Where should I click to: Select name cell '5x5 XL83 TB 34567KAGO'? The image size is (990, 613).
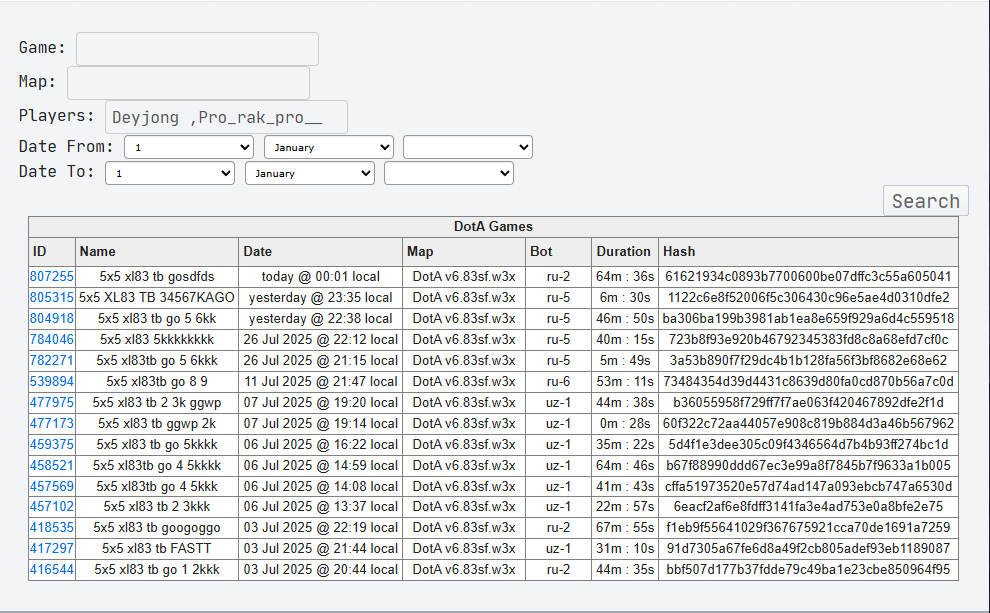[157, 297]
